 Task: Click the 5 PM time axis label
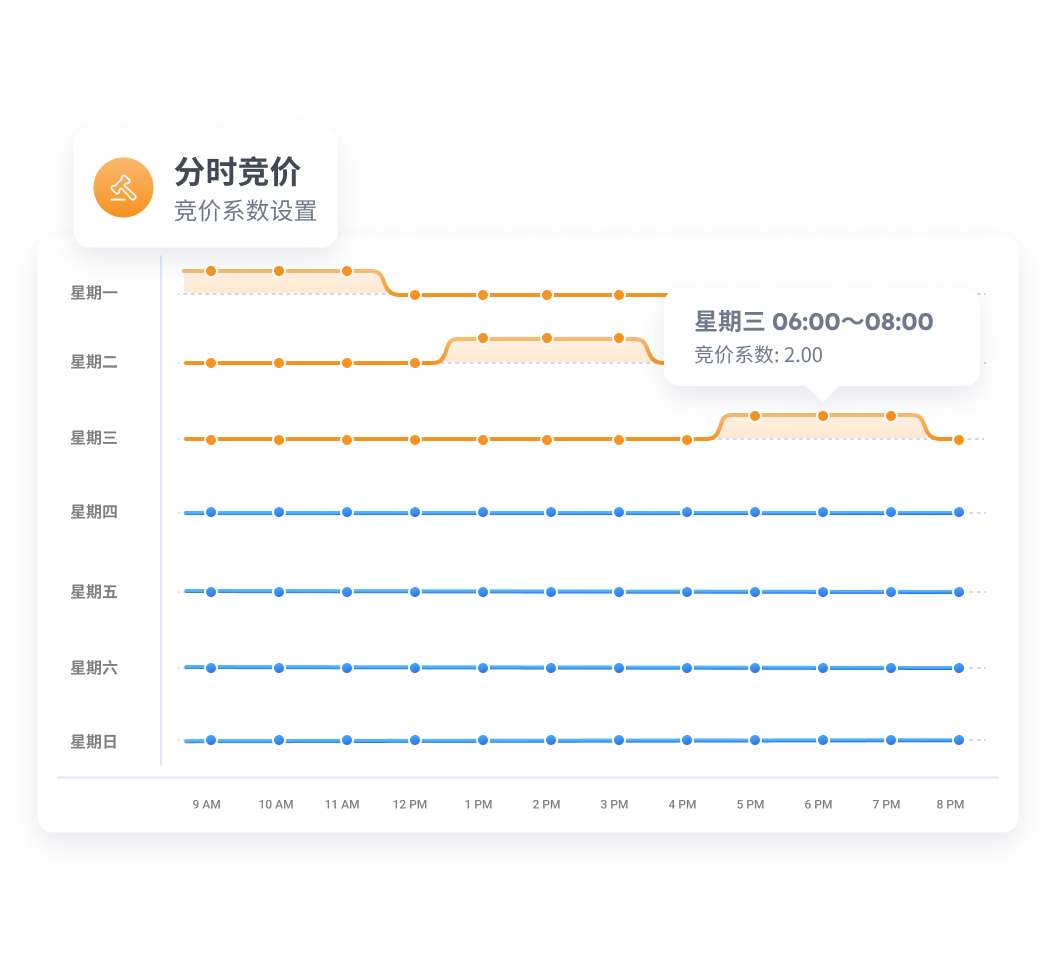750,805
